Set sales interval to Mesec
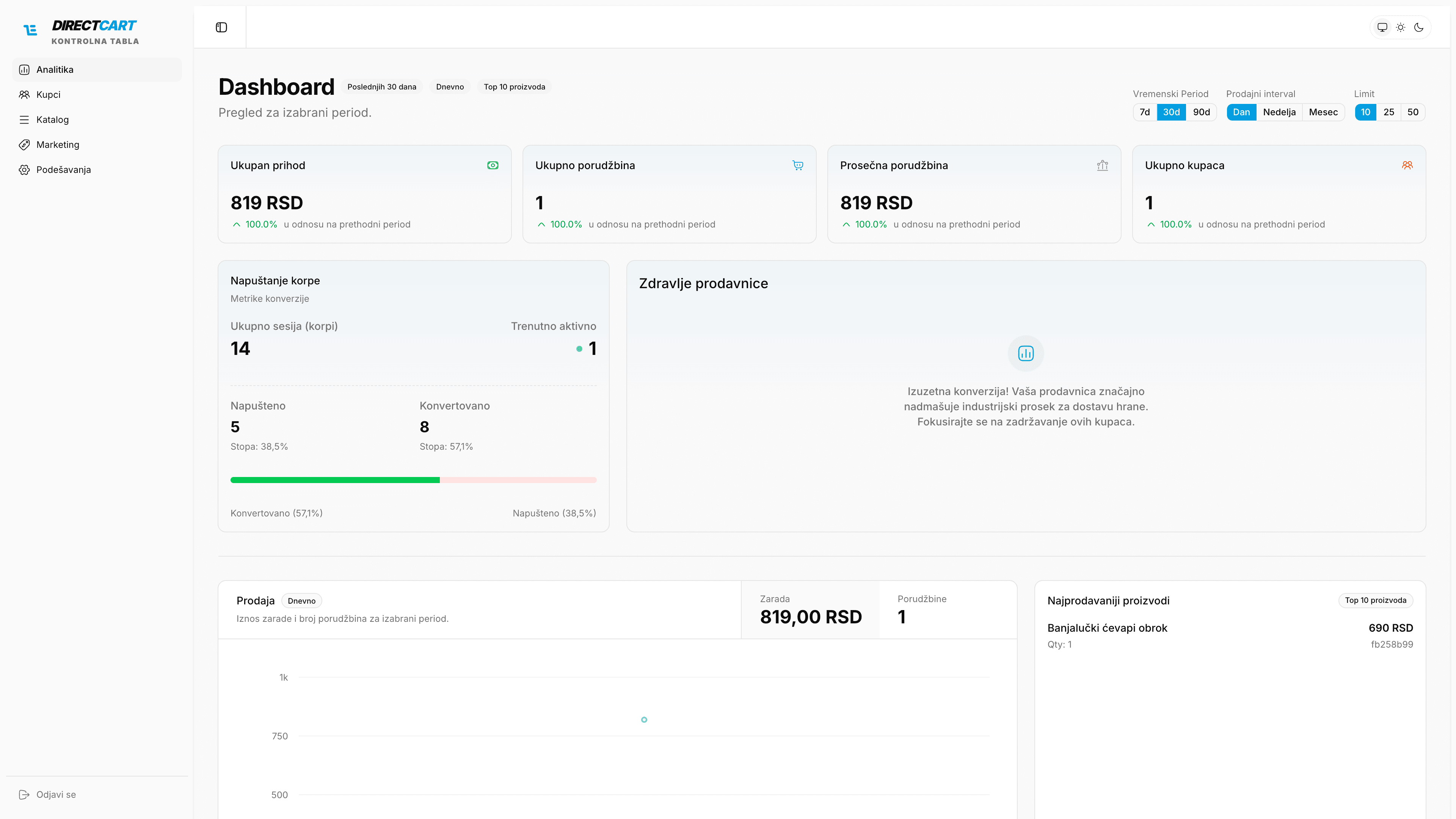Viewport: 1456px width, 819px height. (x=1323, y=112)
